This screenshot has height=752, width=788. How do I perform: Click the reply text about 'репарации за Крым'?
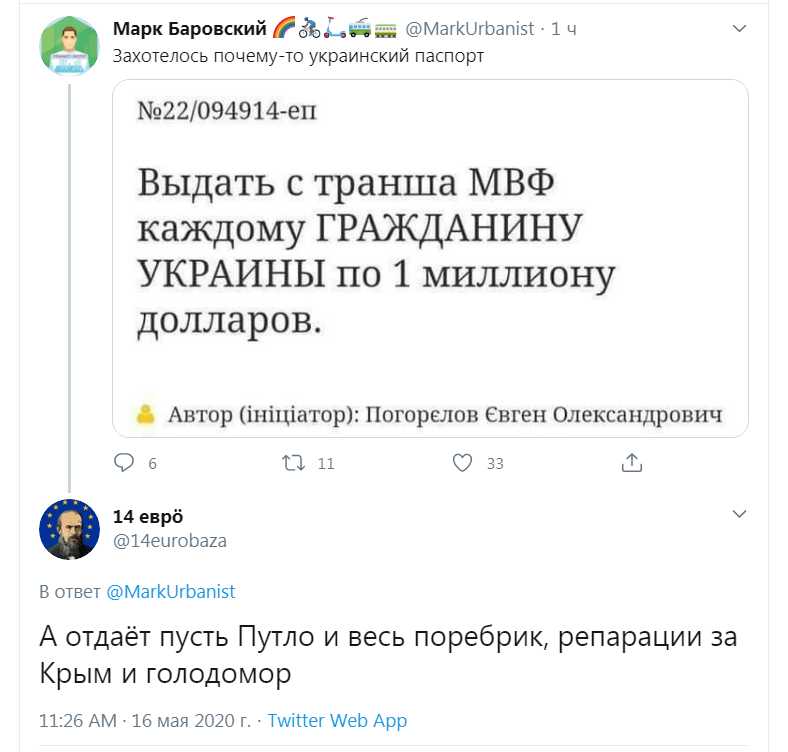pyautogui.click(x=388, y=655)
